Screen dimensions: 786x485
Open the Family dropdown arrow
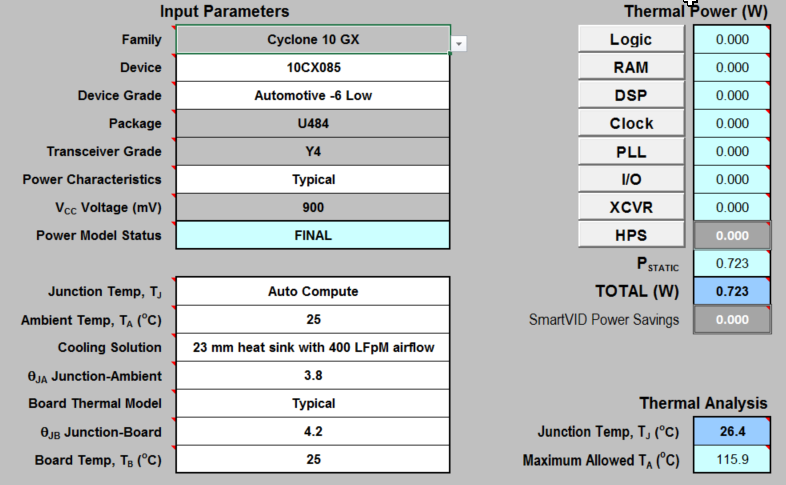pyautogui.click(x=459, y=44)
